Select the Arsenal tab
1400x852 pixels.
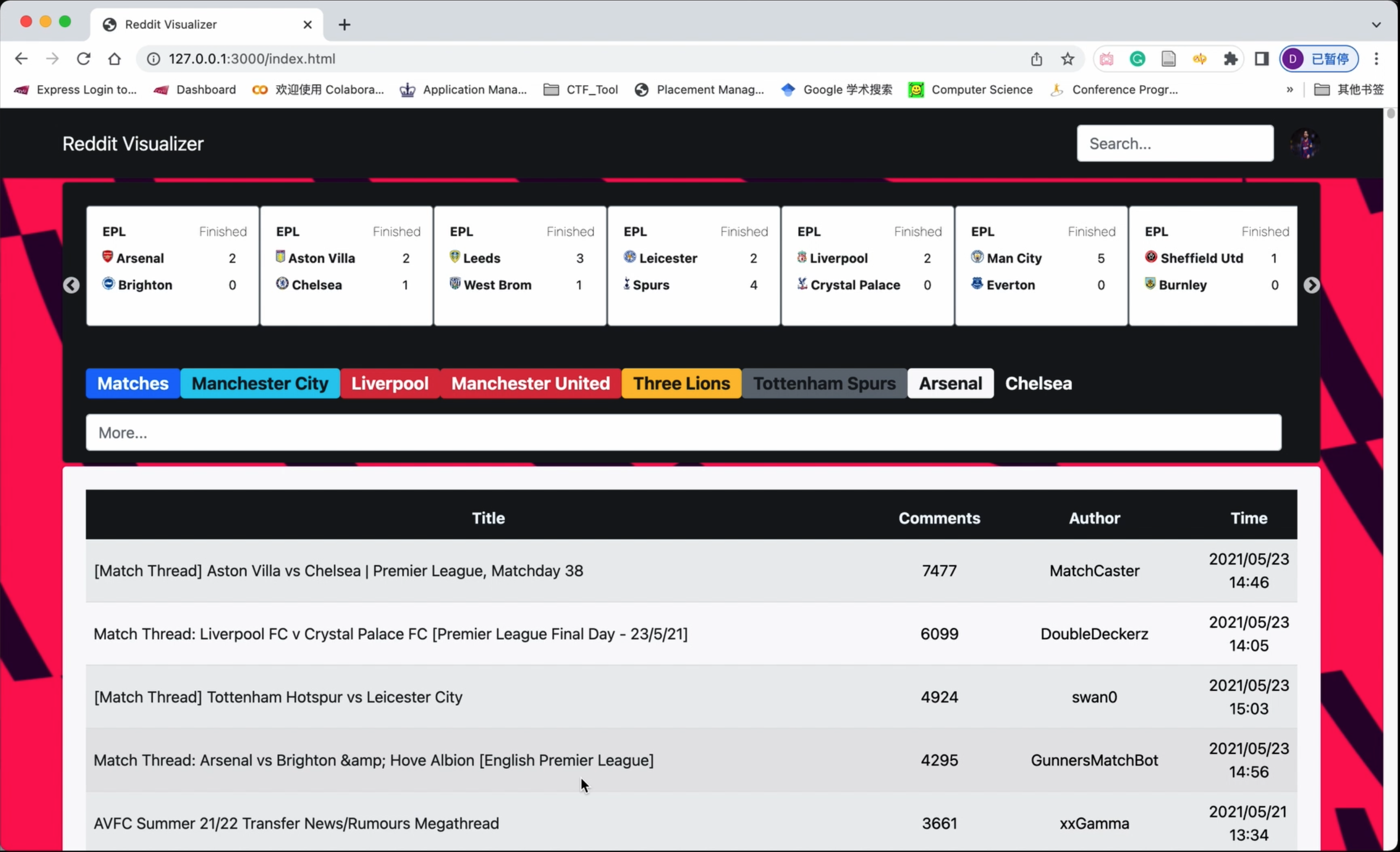tap(951, 383)
